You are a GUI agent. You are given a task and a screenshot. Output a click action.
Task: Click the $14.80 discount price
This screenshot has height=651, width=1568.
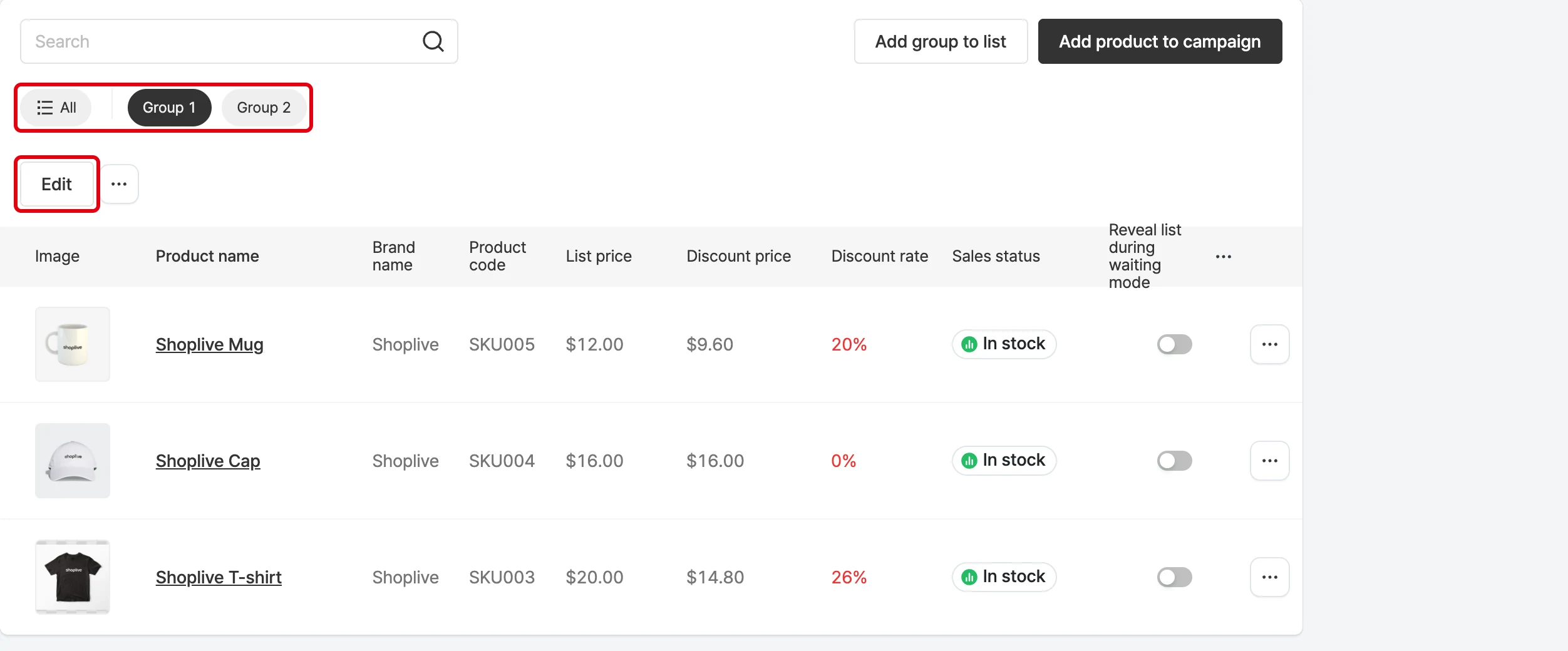click(x=715, y=577)
